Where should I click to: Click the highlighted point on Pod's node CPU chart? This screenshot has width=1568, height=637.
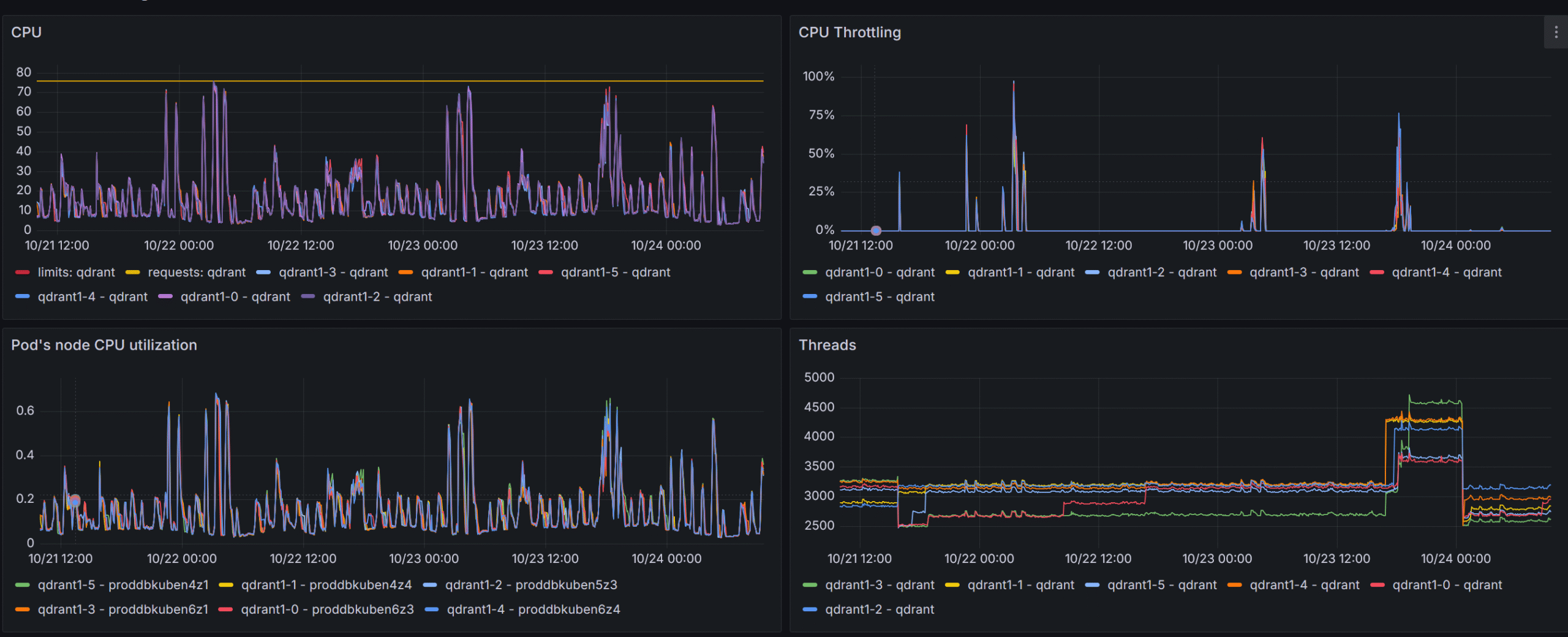point(75,501)
